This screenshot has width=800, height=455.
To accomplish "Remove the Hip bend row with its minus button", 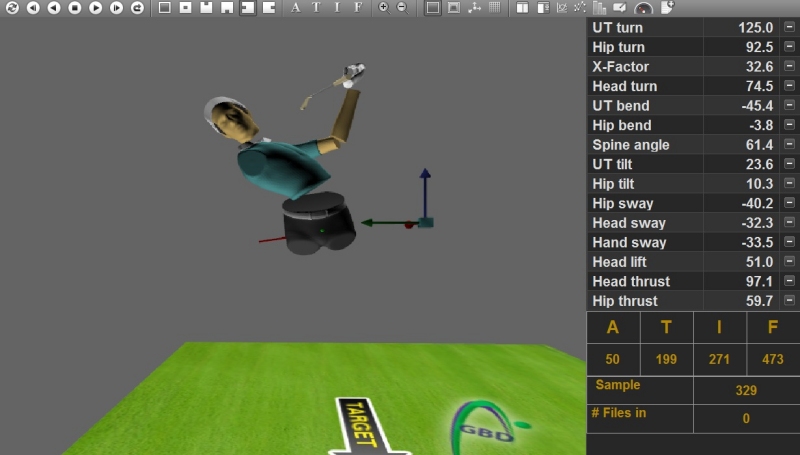I will point(789,124).
